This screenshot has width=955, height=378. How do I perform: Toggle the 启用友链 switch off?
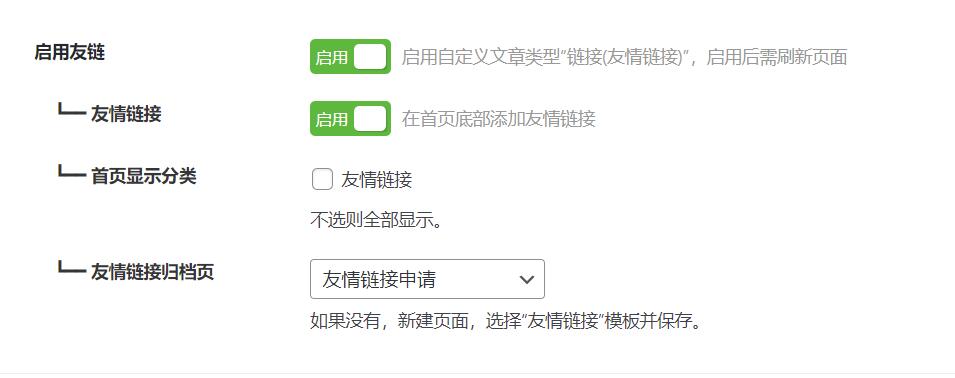350,57
